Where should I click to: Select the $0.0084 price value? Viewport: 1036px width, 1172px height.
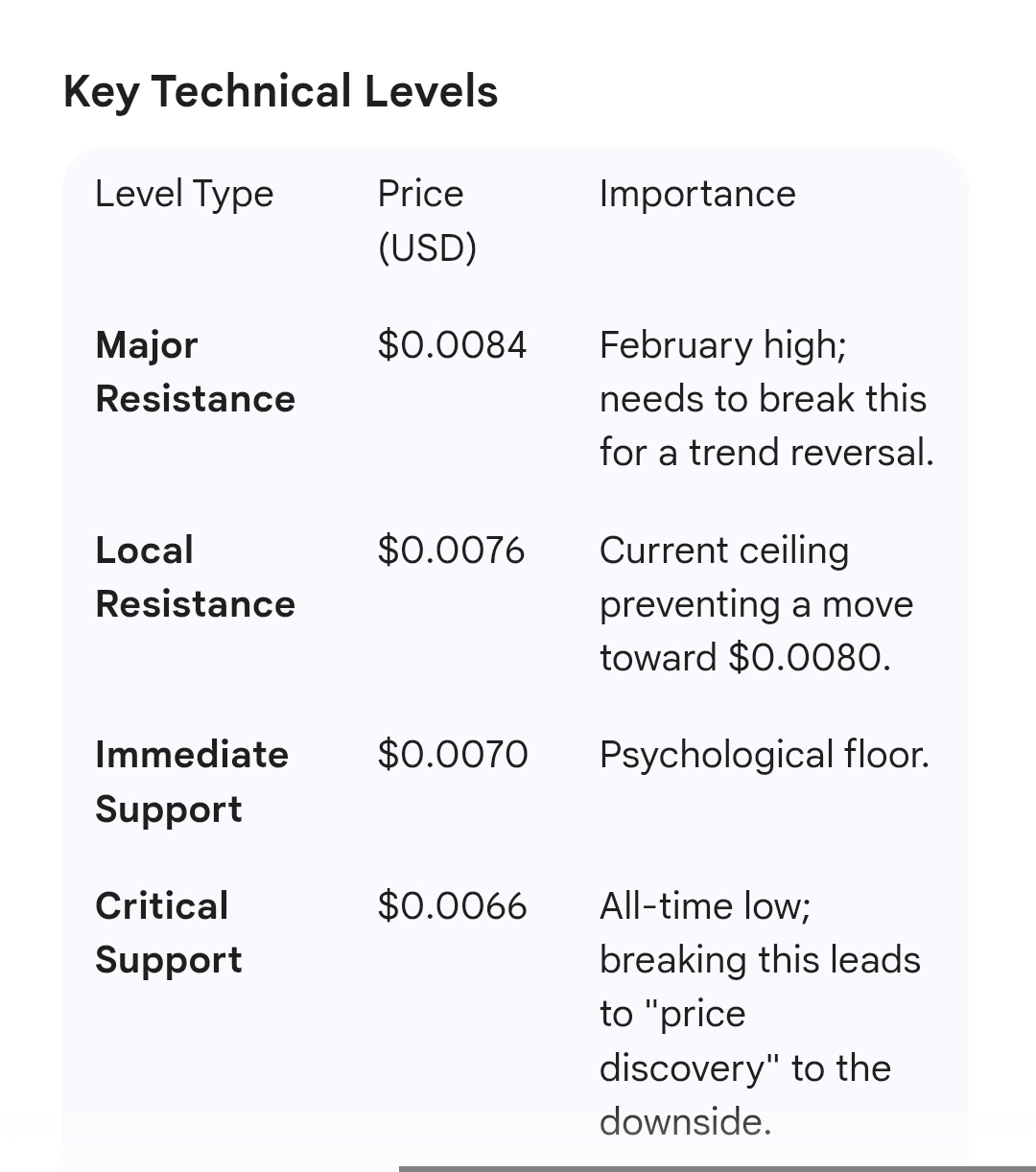pos(452,344)
